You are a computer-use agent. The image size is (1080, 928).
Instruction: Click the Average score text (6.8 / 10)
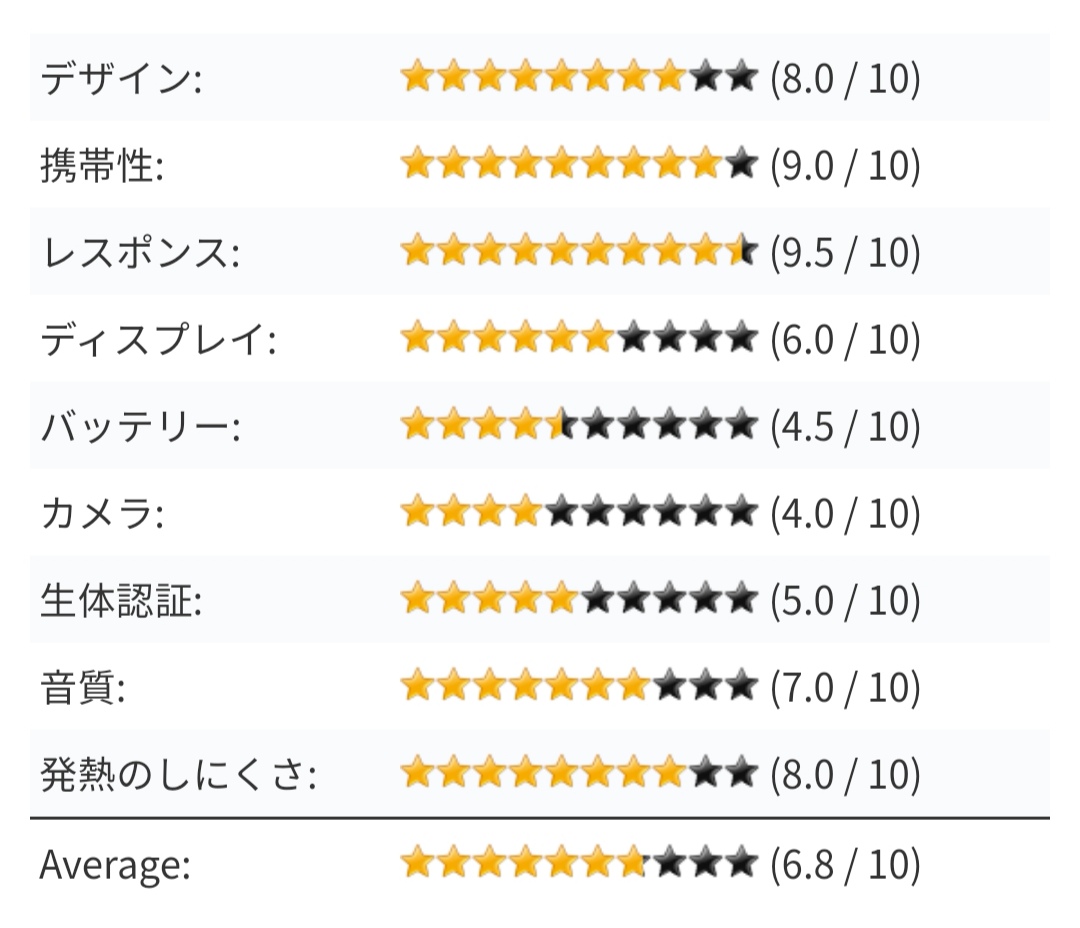[x=845, y=862]
